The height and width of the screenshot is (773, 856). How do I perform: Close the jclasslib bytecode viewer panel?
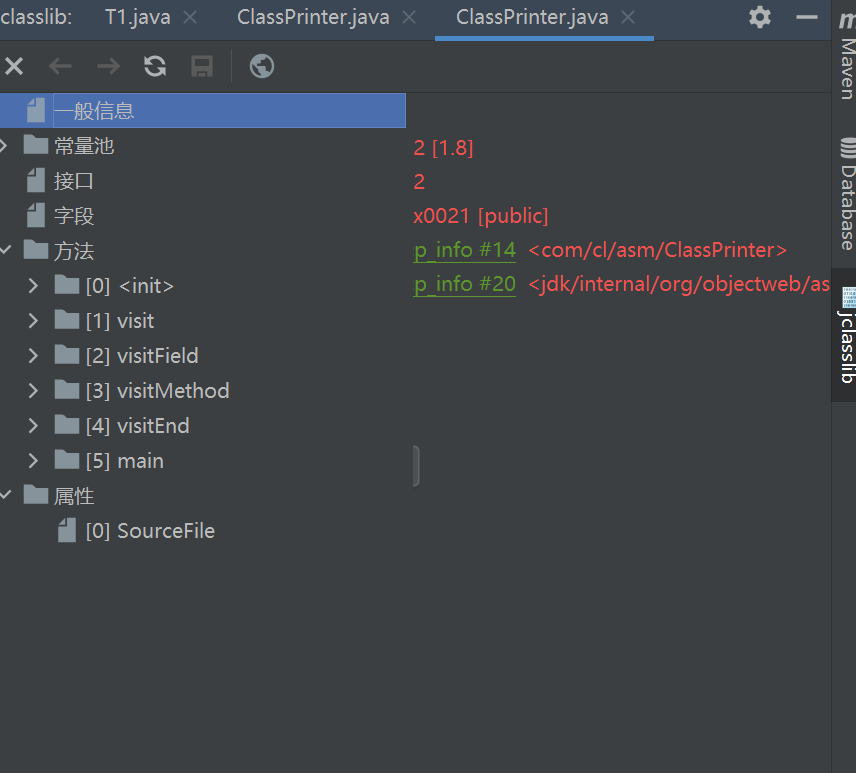click(x=14, y=66)
